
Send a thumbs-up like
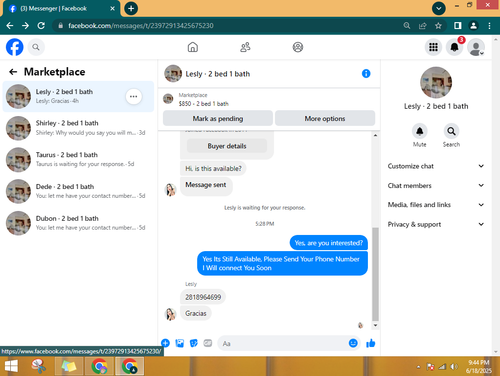[370, 343]
